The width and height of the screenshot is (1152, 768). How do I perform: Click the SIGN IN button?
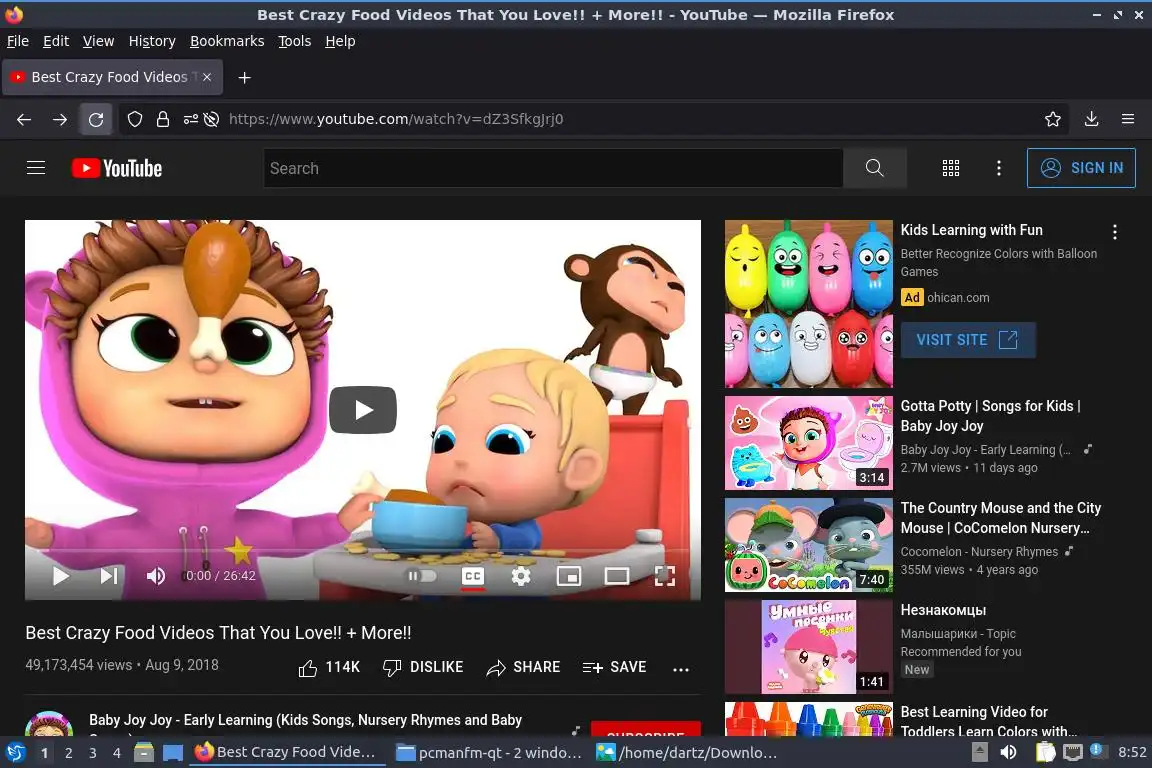1081,168
